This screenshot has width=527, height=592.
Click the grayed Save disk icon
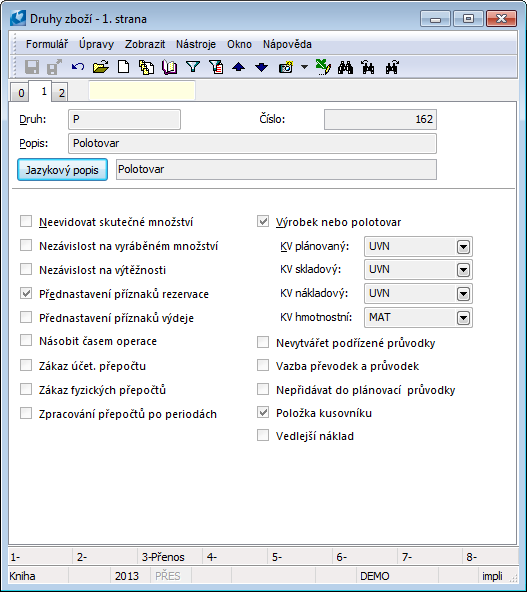click(x=32, y=67)
